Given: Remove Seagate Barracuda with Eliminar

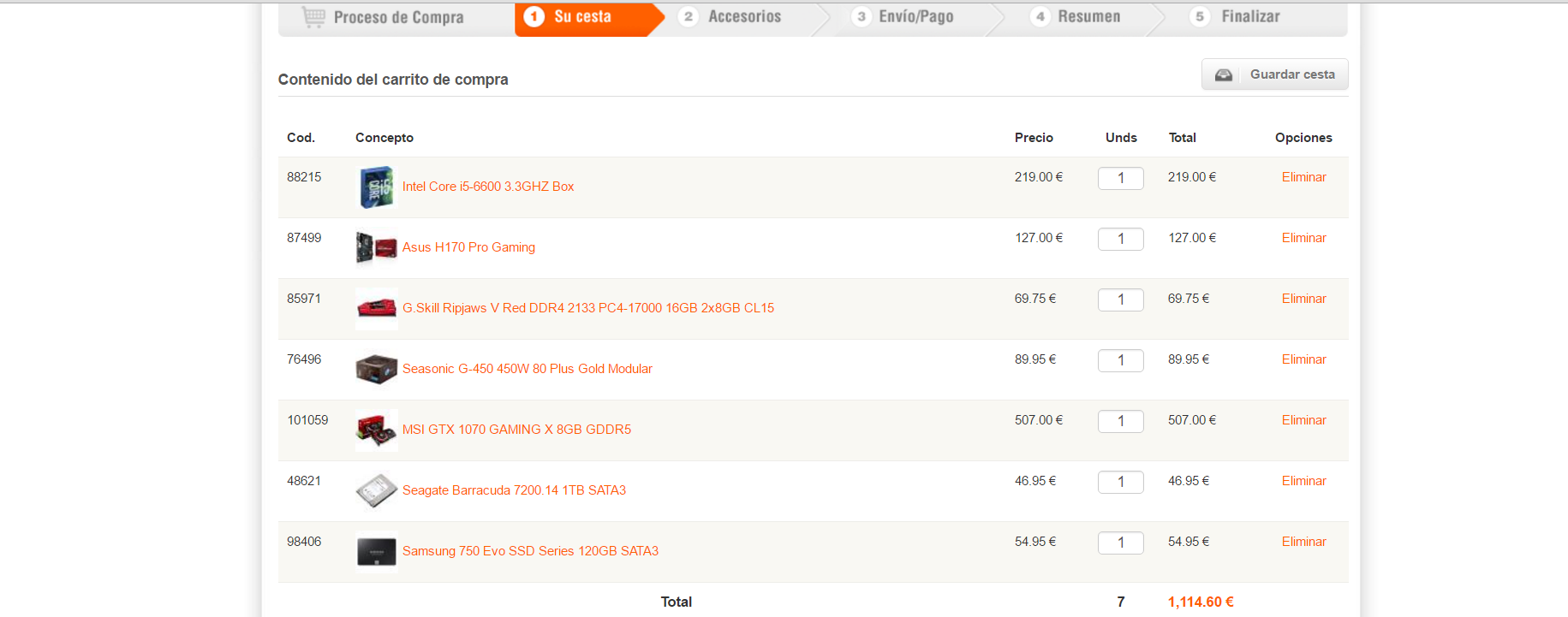Looking at the screenshot, I should [x=1303, y=481].
